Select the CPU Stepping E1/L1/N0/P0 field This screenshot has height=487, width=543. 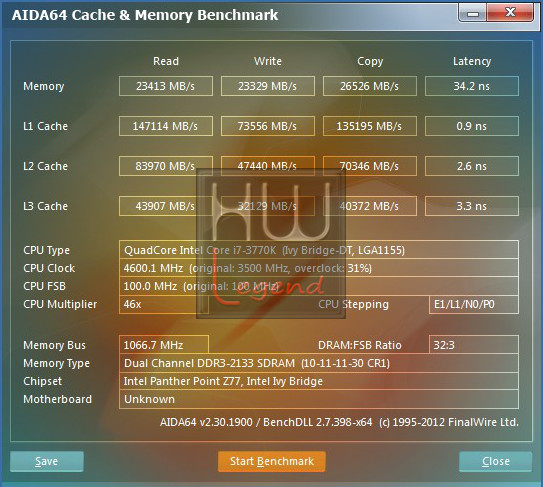click(x=474, y=304)
